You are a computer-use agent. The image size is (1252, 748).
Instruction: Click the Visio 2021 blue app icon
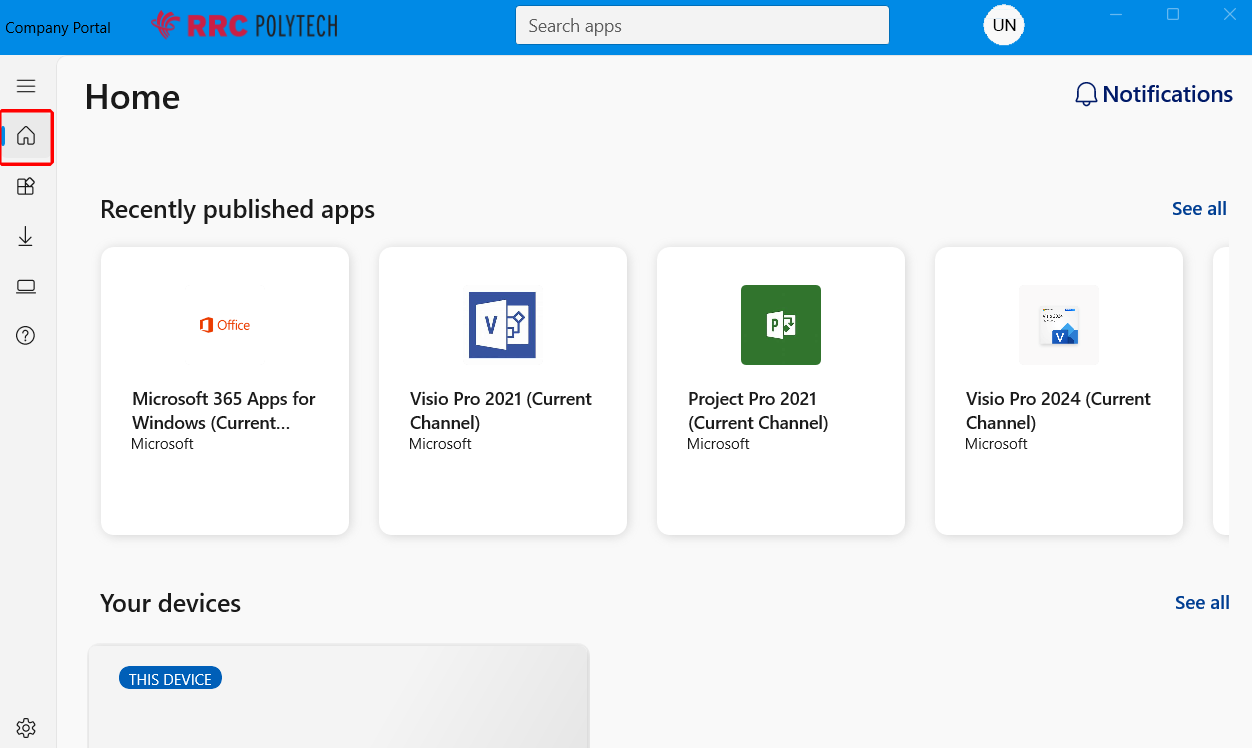pyautogui.click(x=502, y=325)
